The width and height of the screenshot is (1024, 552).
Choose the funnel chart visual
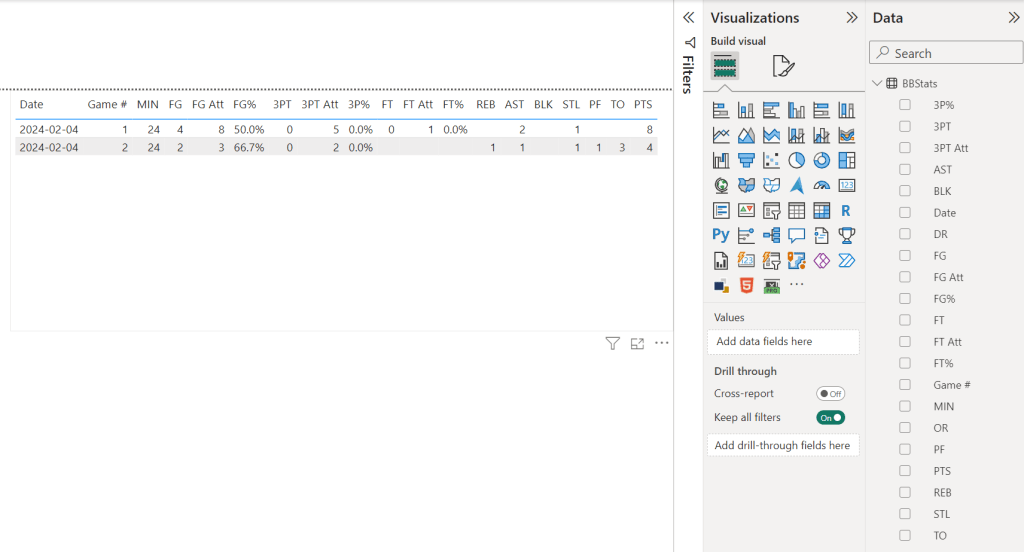(x=746, y=160)
